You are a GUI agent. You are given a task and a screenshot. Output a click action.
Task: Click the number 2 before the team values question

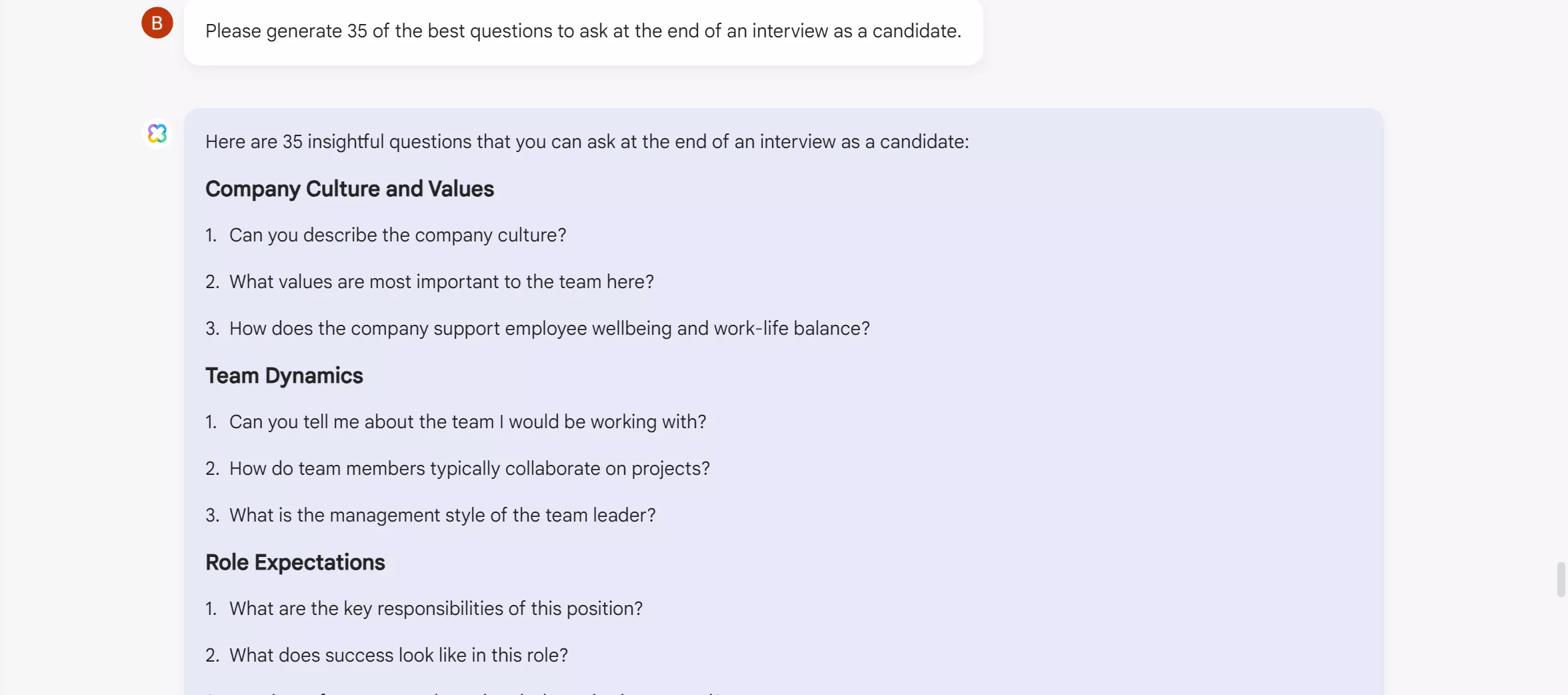(211, 281)
